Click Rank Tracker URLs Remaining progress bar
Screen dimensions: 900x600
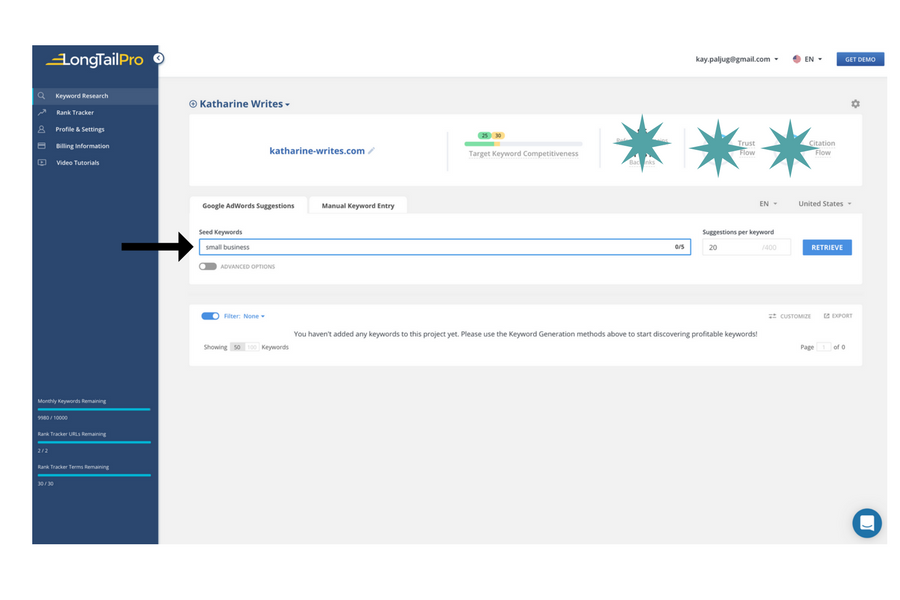coord(94,442)
